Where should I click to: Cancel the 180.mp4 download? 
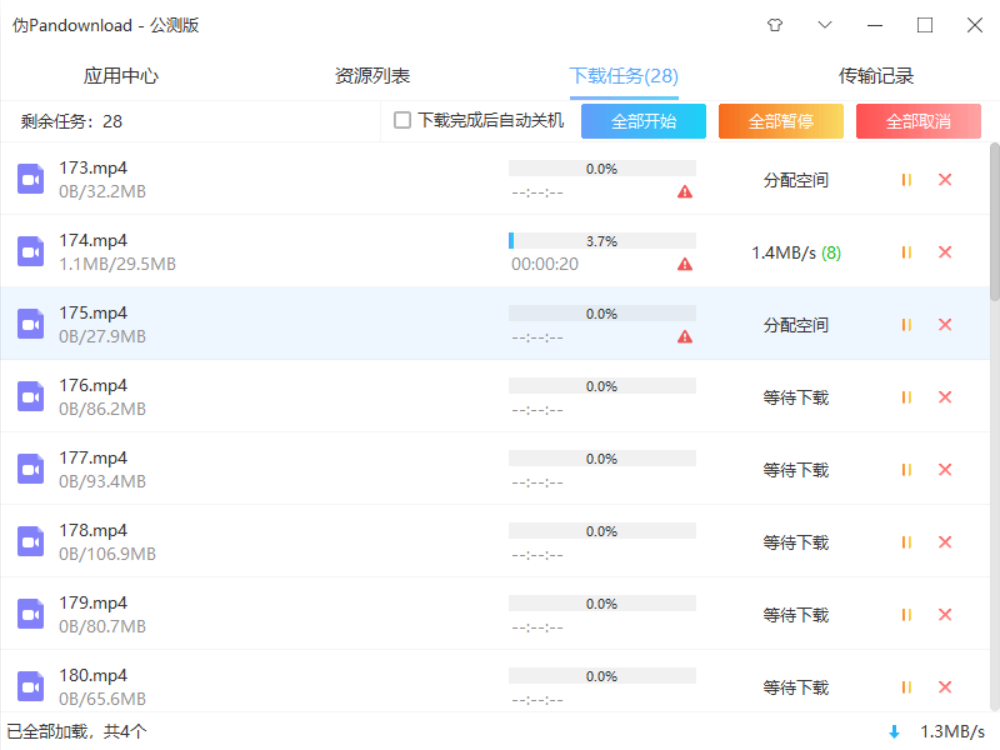click(944, 687)
